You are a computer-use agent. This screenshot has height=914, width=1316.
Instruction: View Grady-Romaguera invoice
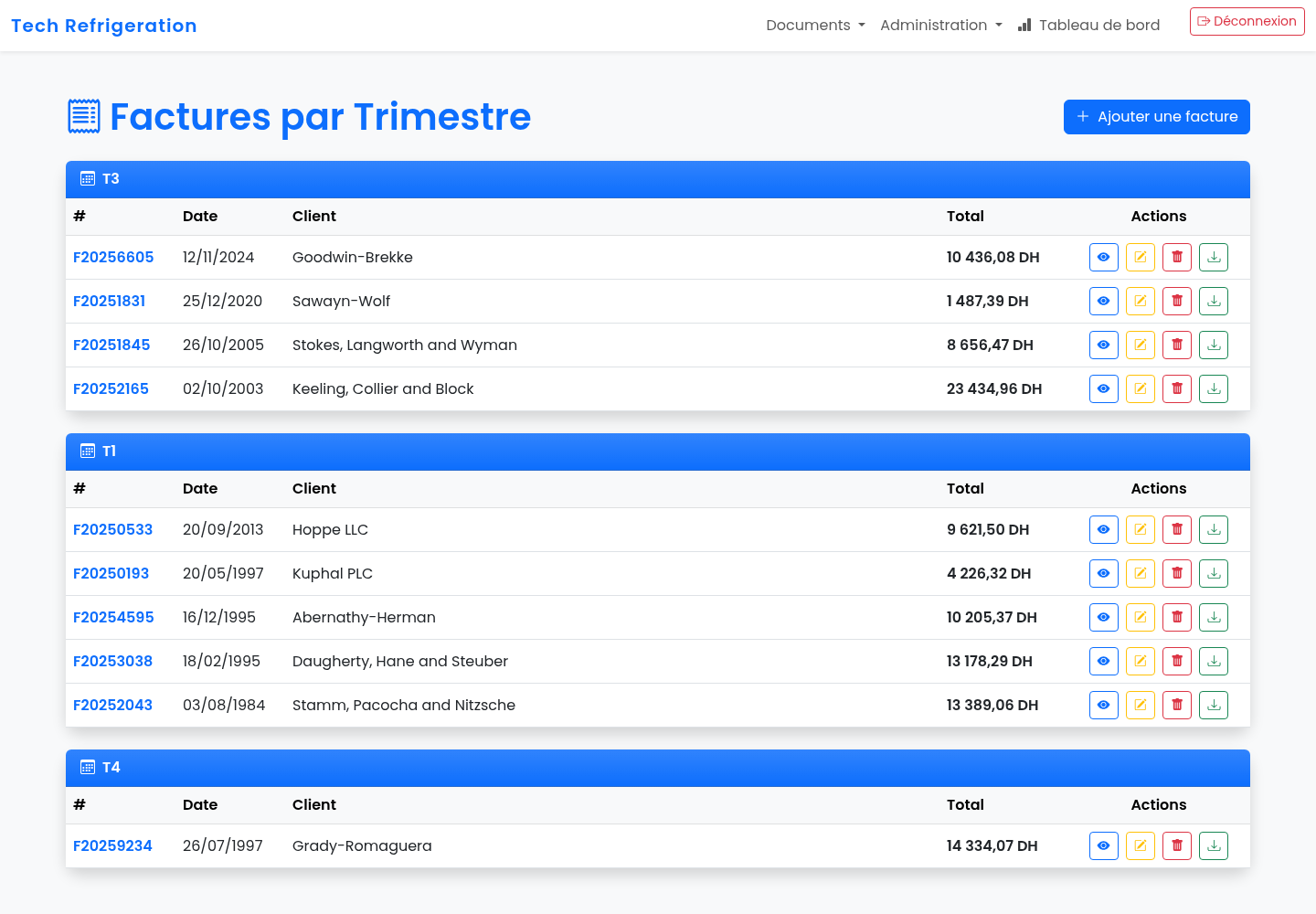click(x=1104, y=846)
